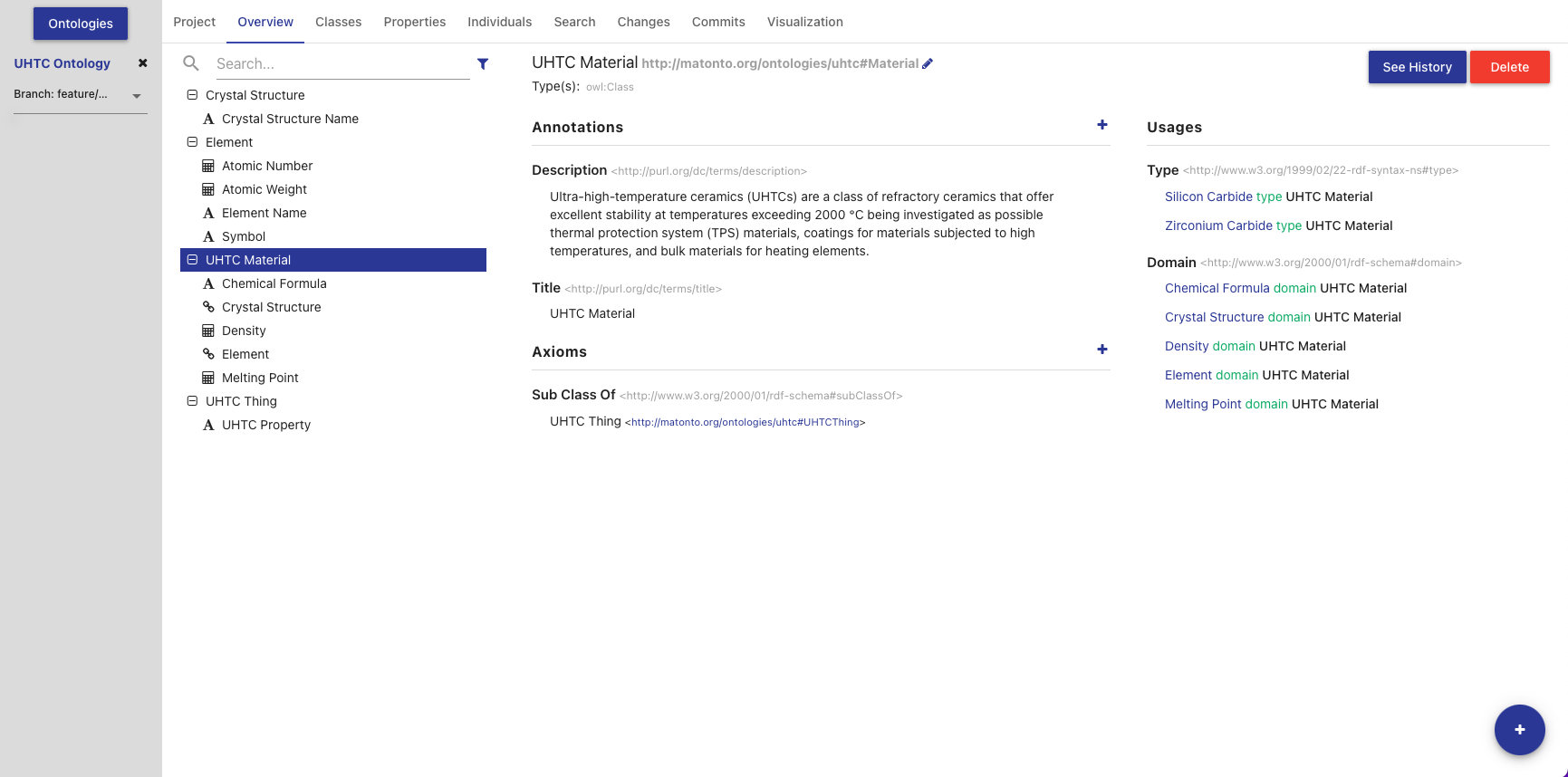Click the Crystal Structure object property icon
The width and height of the screenshot is (1568, 777).
click(x=208, y=307)
